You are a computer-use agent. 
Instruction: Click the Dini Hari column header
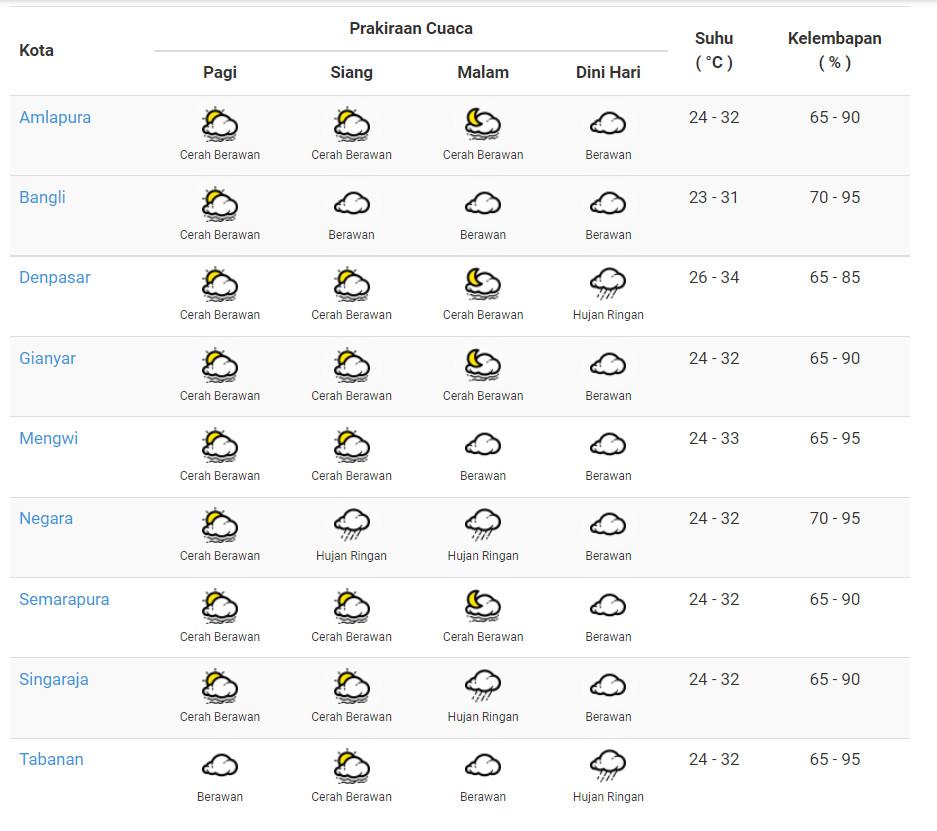(608, 72)
